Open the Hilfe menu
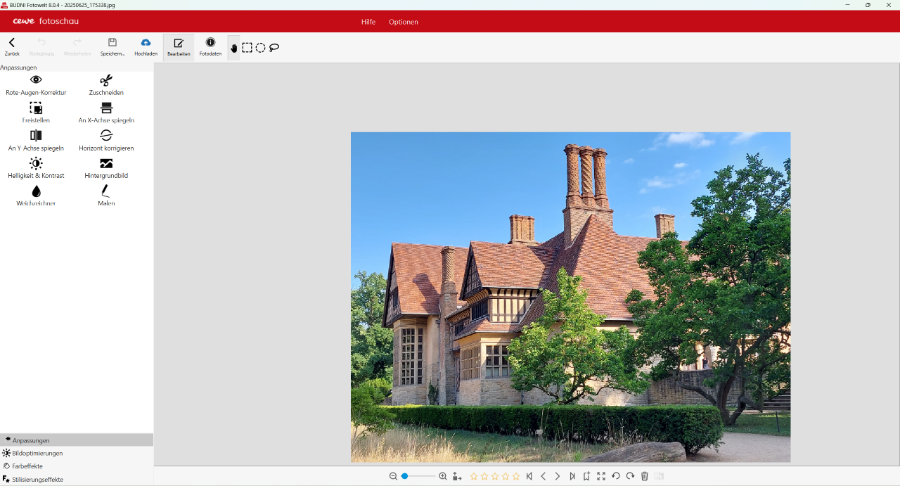The height and width of the screenshot is (486, 900). click(368, 22)
